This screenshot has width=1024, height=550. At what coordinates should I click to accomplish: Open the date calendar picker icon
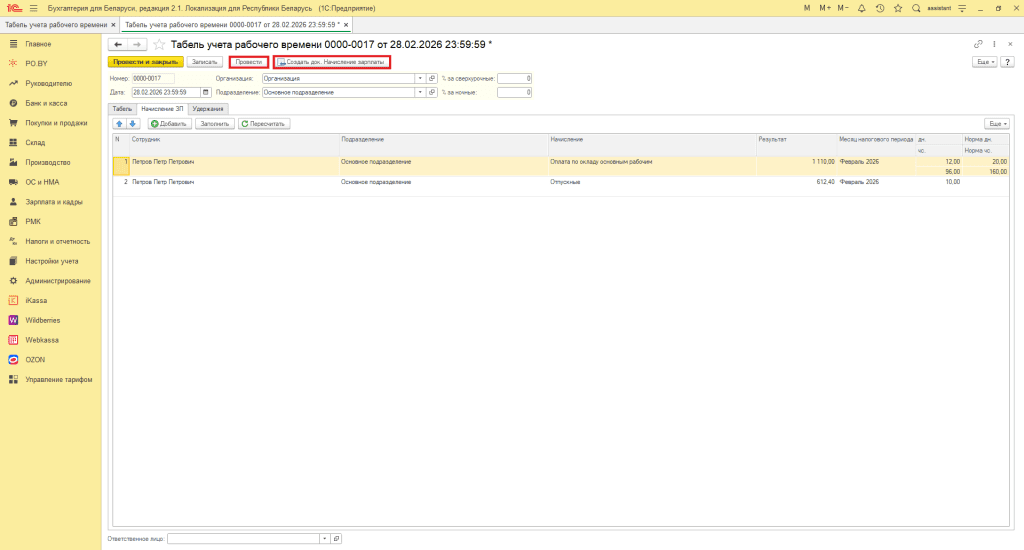pos(206,93)
